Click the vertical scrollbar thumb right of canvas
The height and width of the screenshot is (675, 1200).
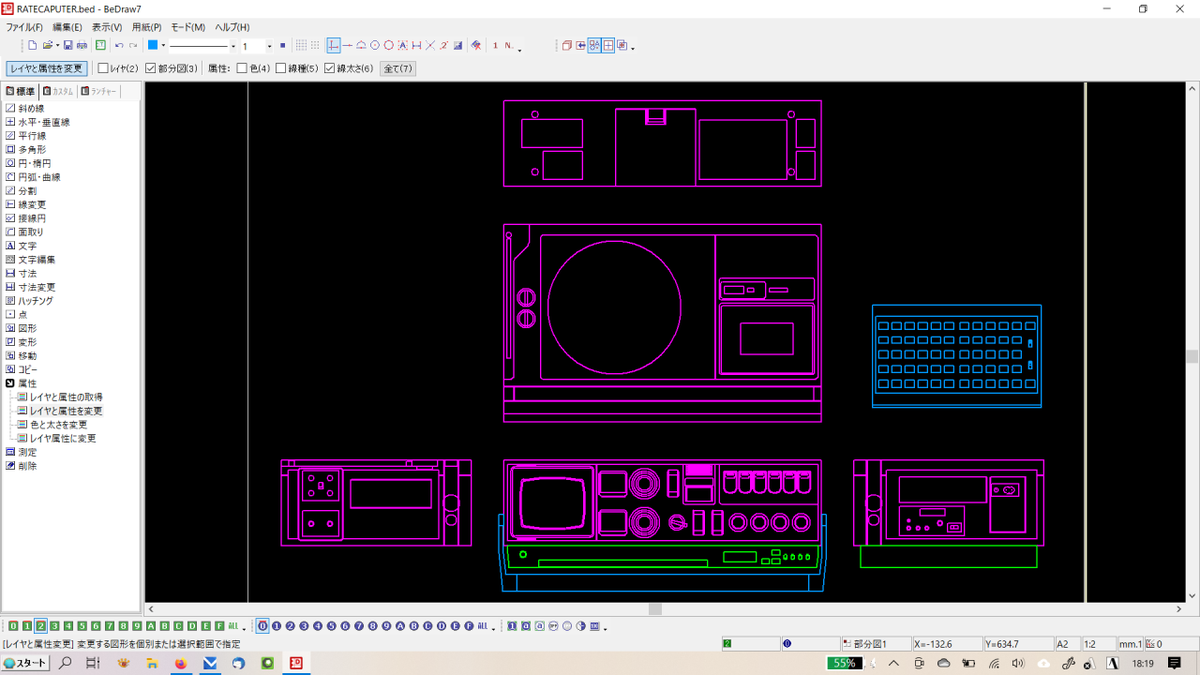click(1192, 356)
